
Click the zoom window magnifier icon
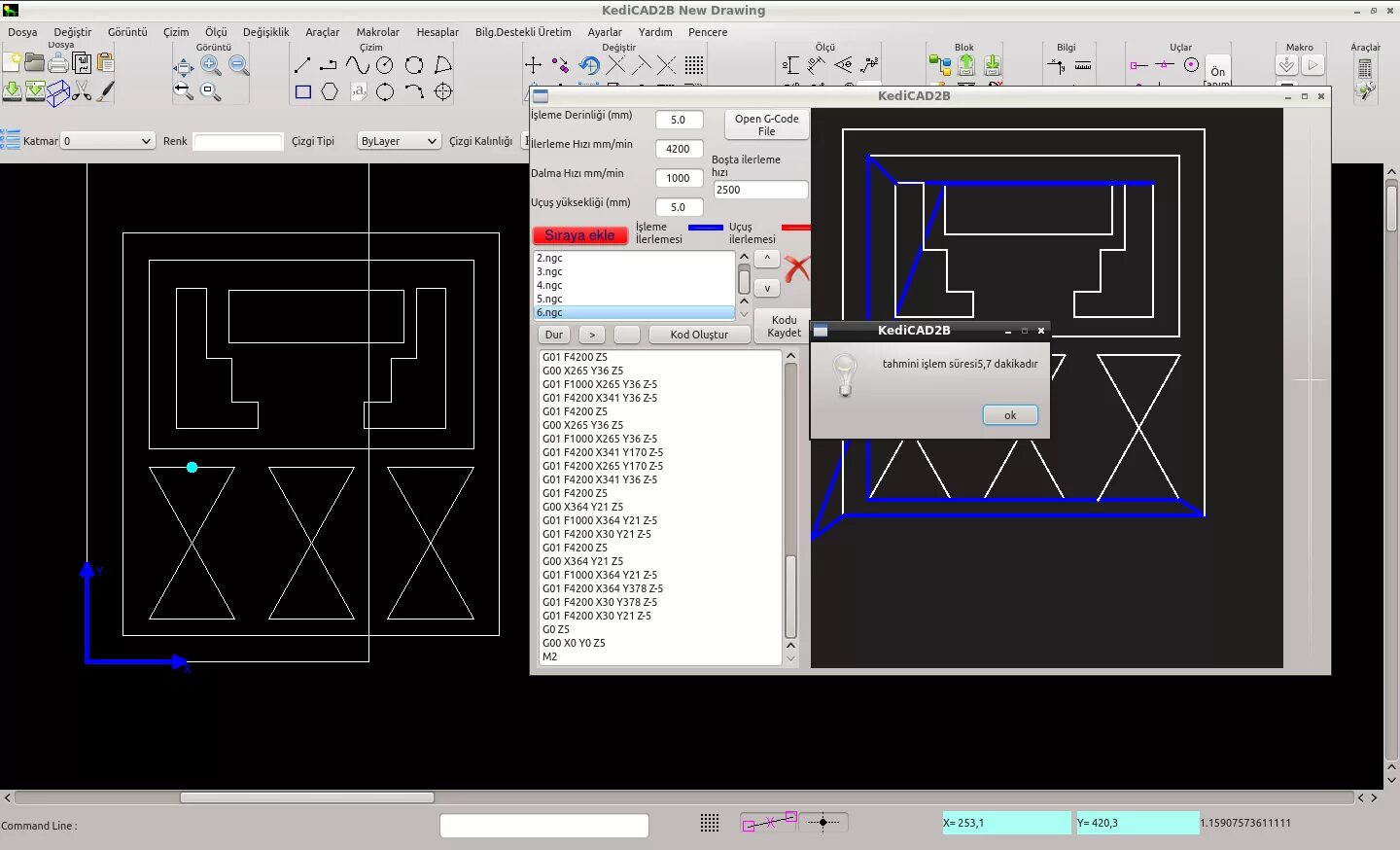click(211, 91)
